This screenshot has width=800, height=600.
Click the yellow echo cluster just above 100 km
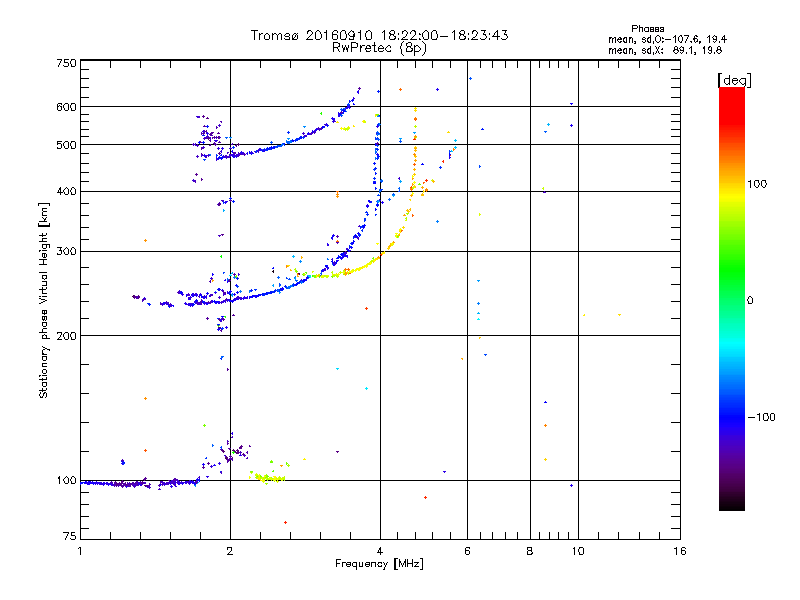(x=267, y=478)
